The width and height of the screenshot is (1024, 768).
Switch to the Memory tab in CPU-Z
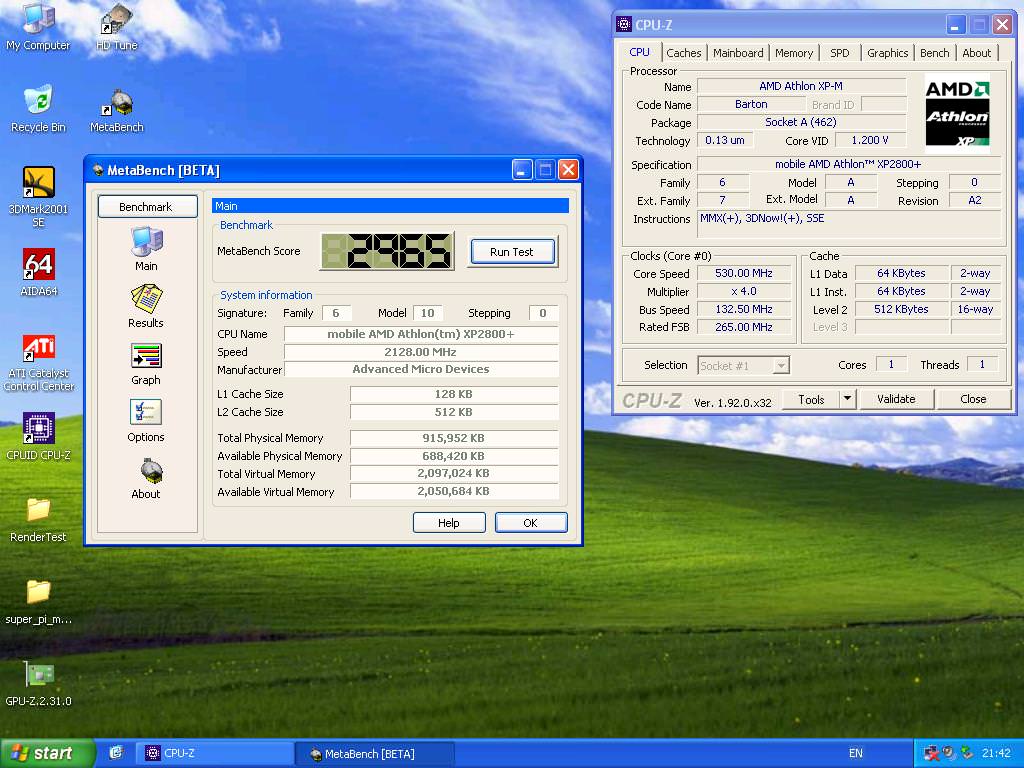tap(793, 53)
